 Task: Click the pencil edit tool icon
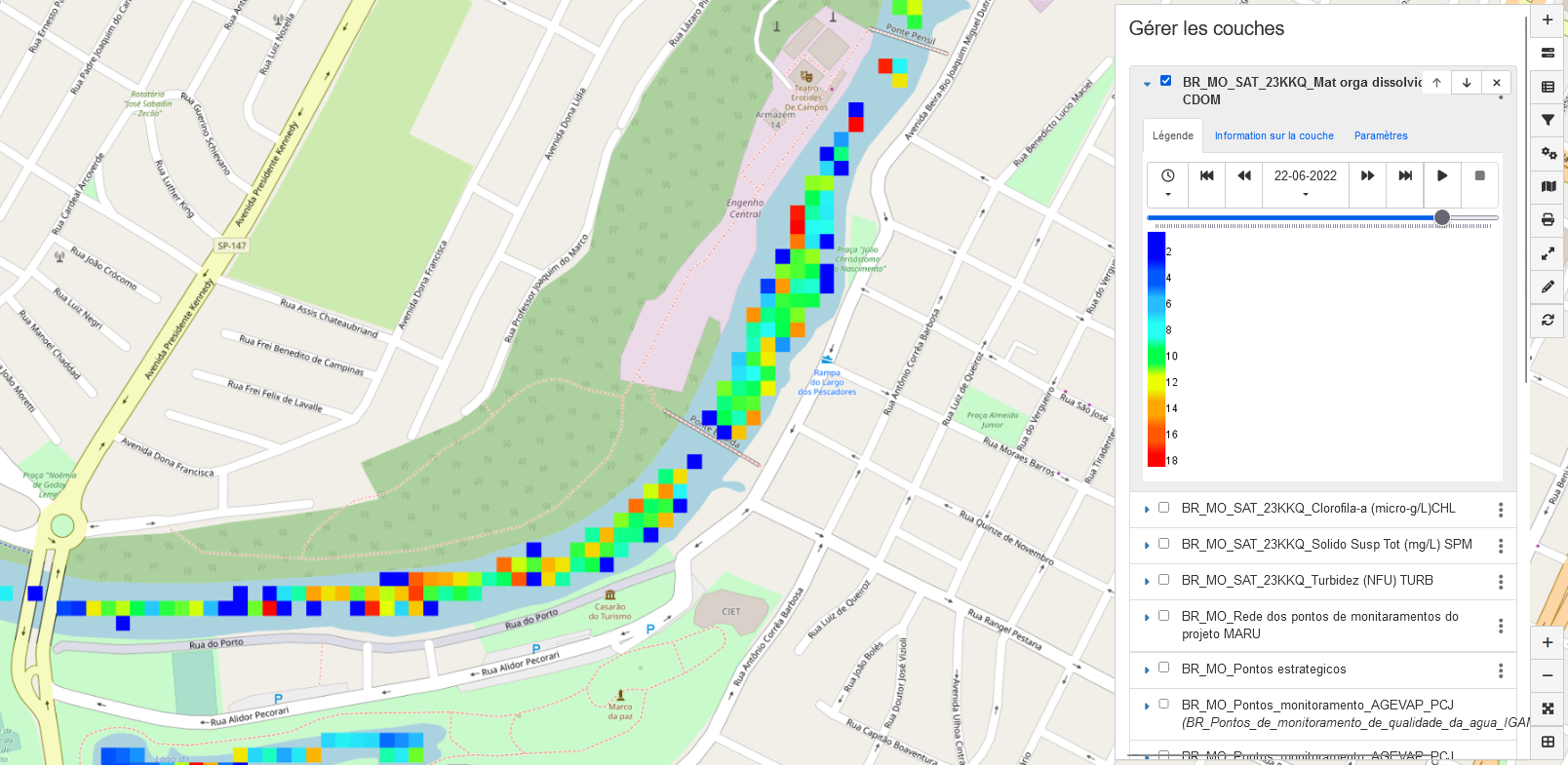coord(1548,287)
